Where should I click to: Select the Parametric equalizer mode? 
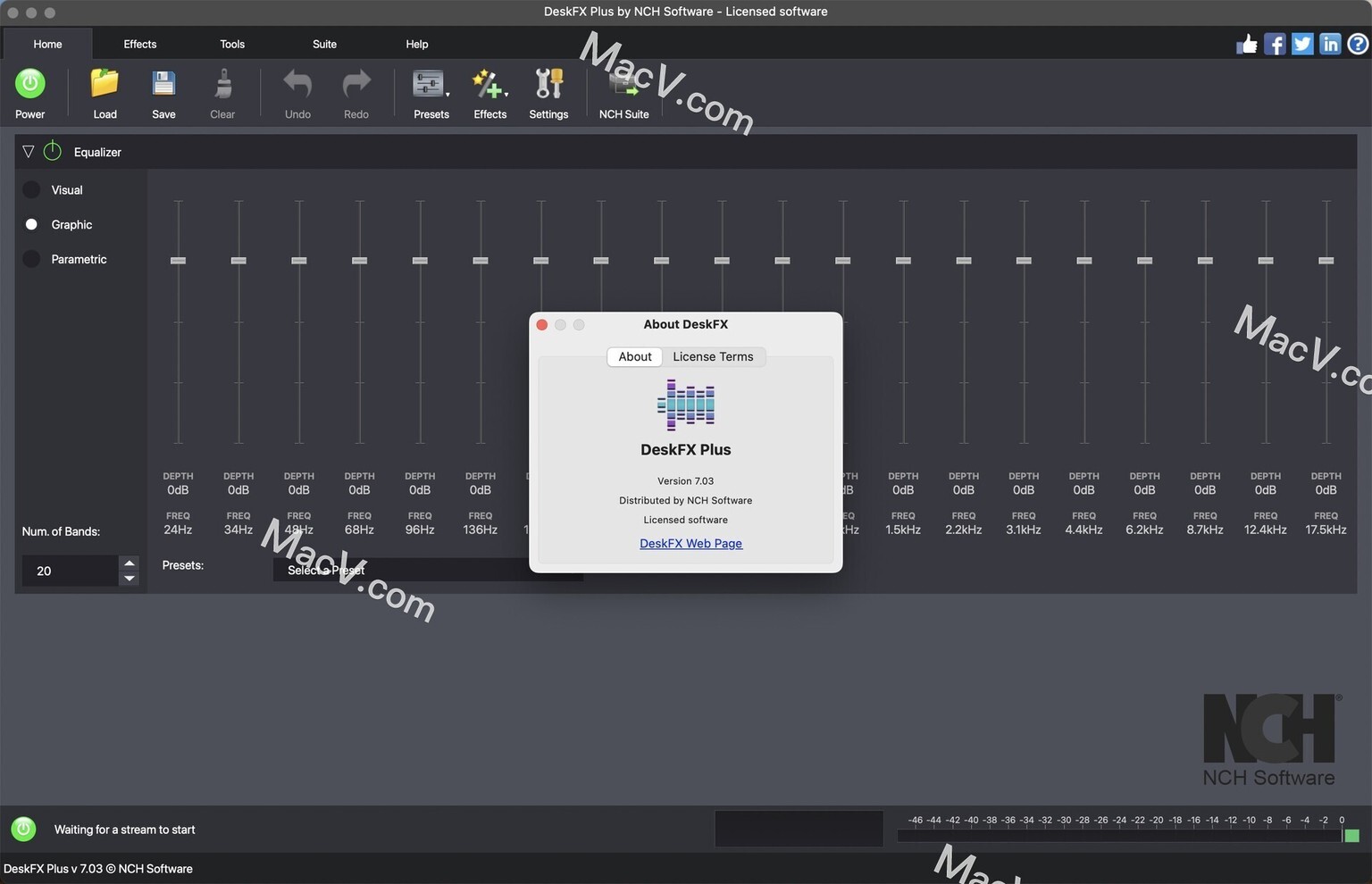(31, 259)
